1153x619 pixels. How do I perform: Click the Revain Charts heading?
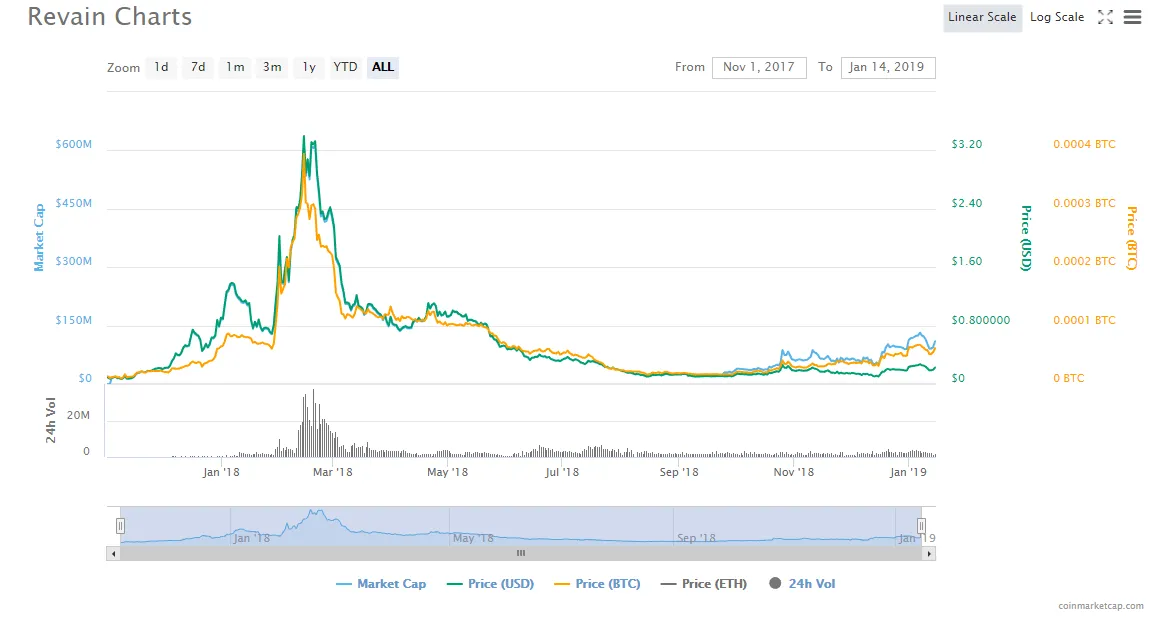pyautogui.click(x=110, y=17)
